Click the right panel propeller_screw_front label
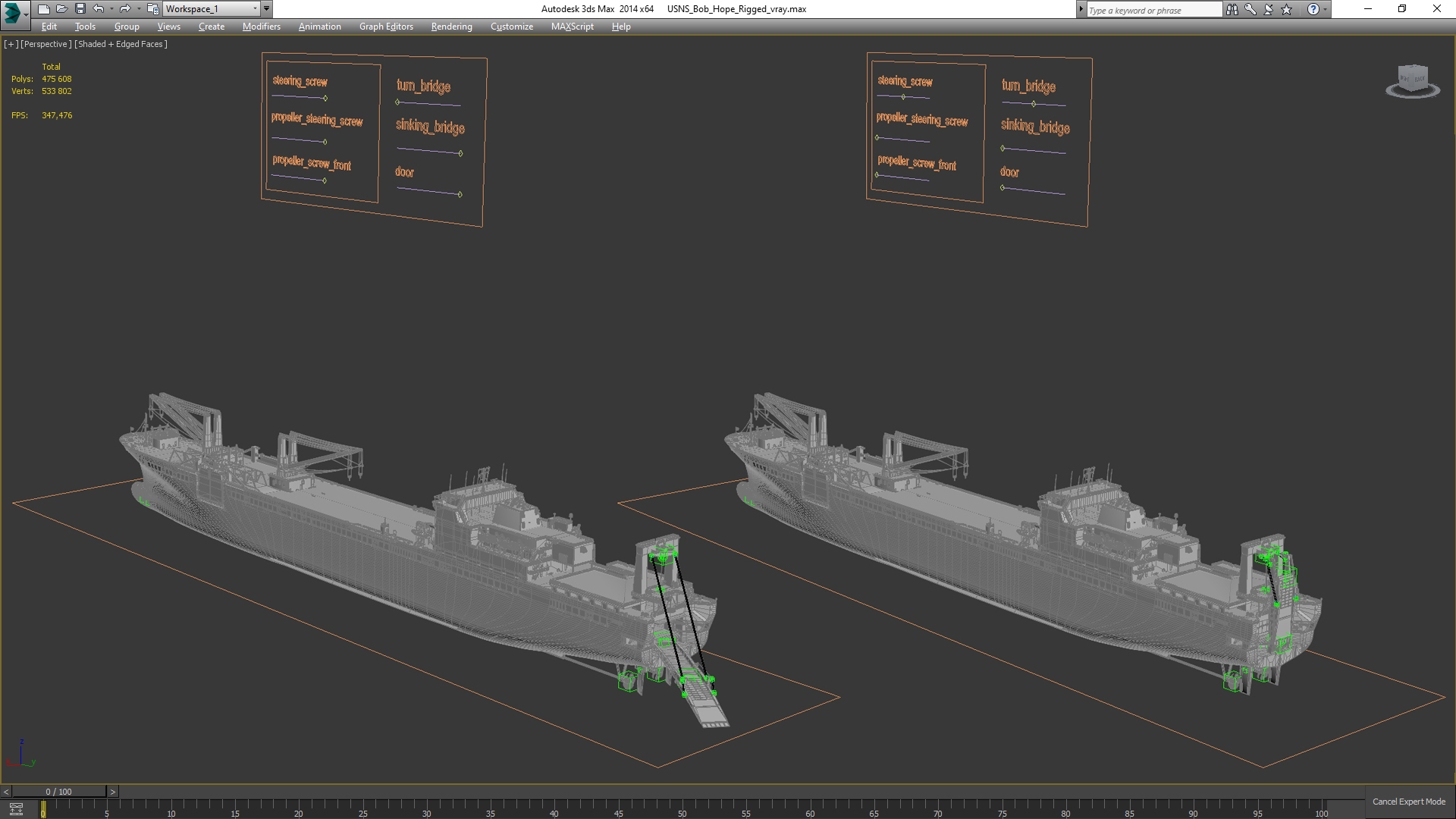 click(x=917, y=163)
